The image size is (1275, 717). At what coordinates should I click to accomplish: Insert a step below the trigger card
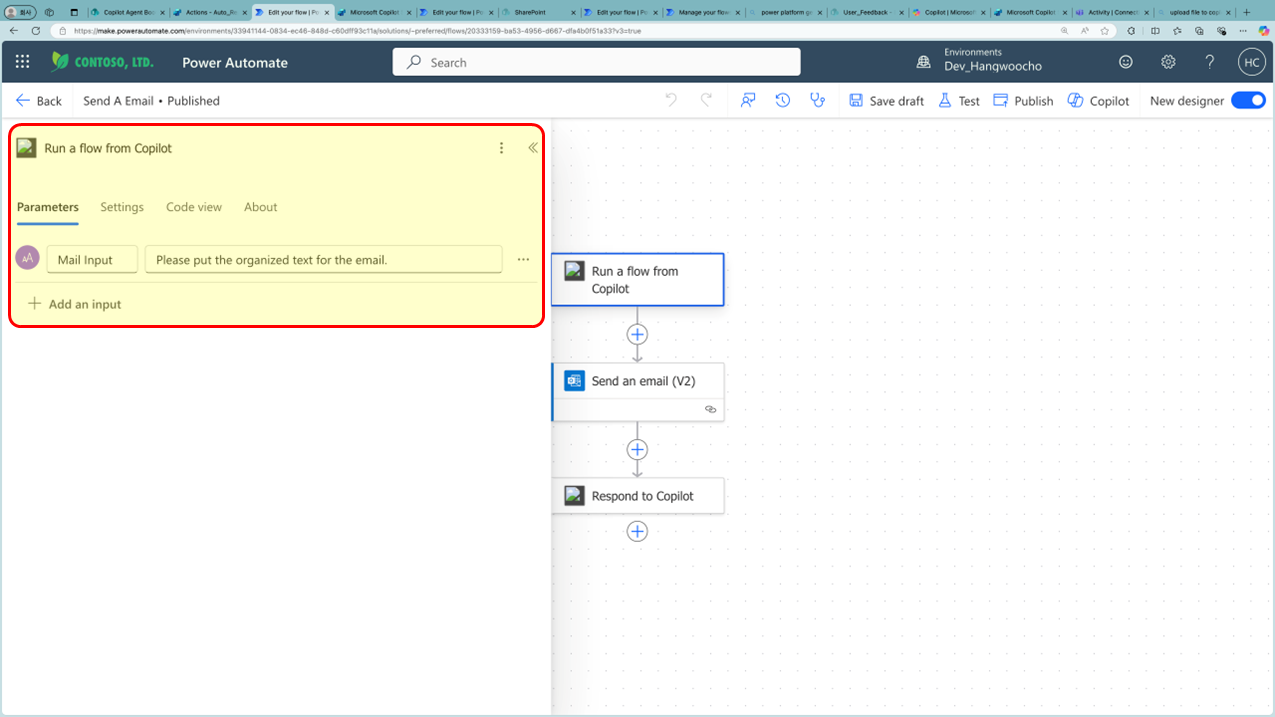637,334
